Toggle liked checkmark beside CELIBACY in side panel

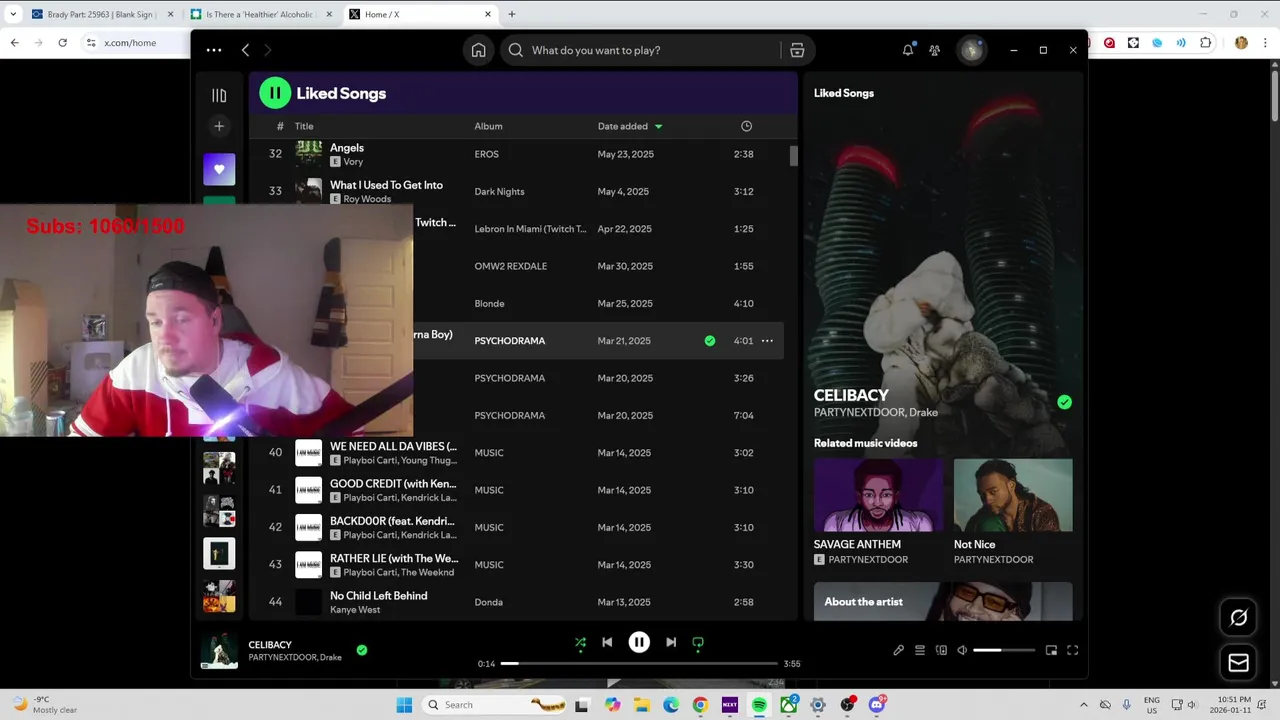coord(1064,402)
